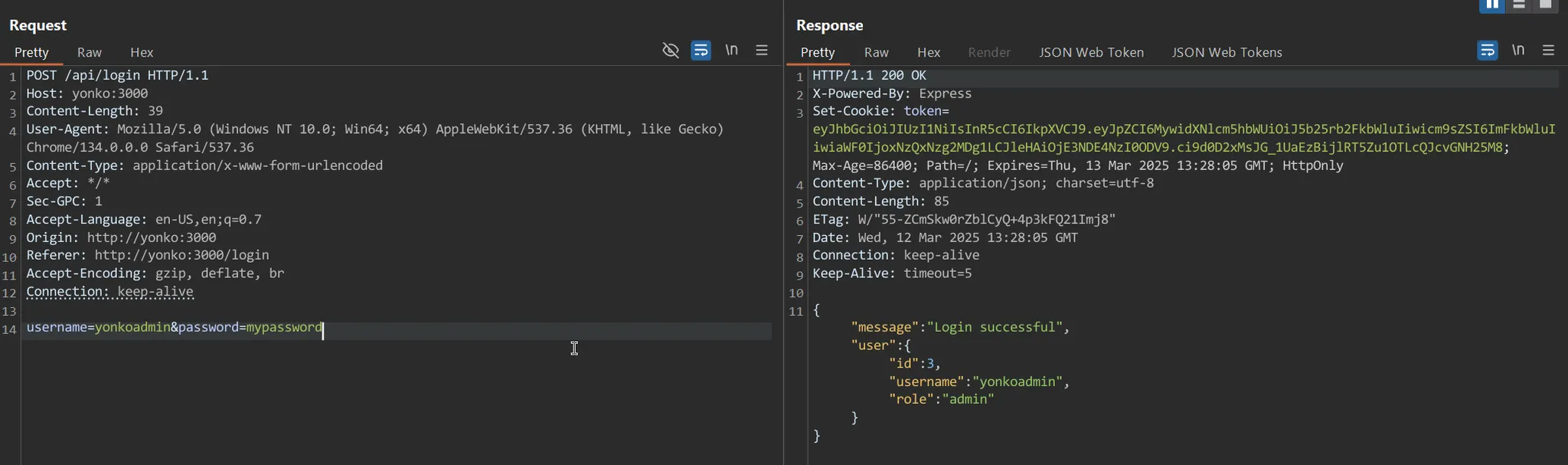Click the username=yonkoadmin request body line

point(175,328)
